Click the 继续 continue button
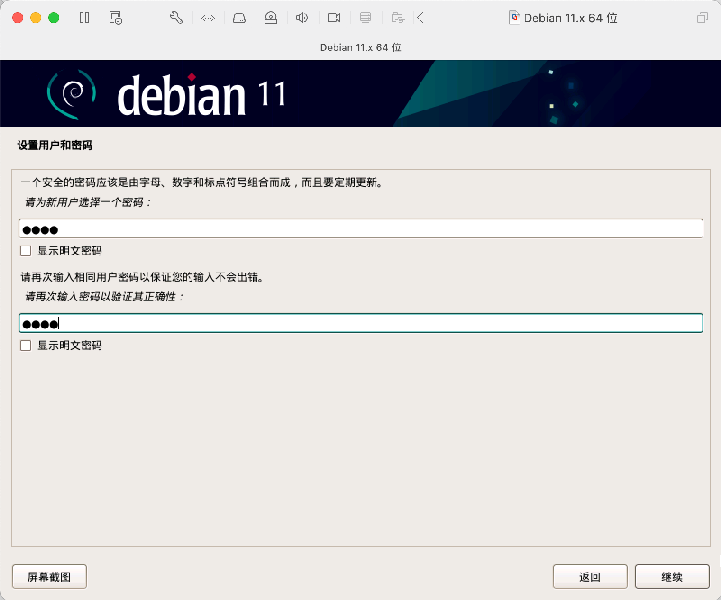This screenshot has height=600, width=721. (672, 577)
